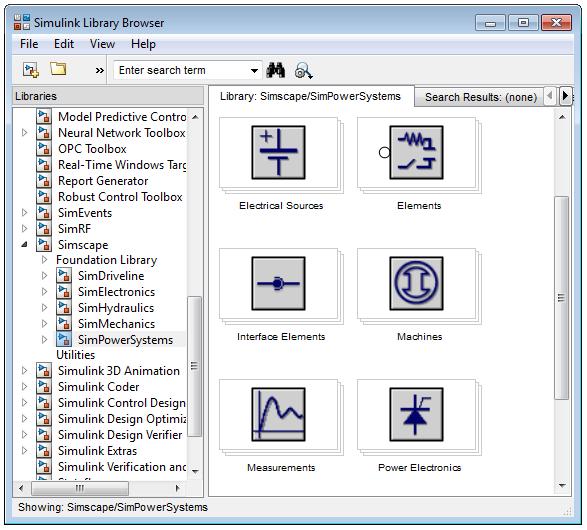Click the SimRF library icon
Screen dimensions: 587x530
44,228
